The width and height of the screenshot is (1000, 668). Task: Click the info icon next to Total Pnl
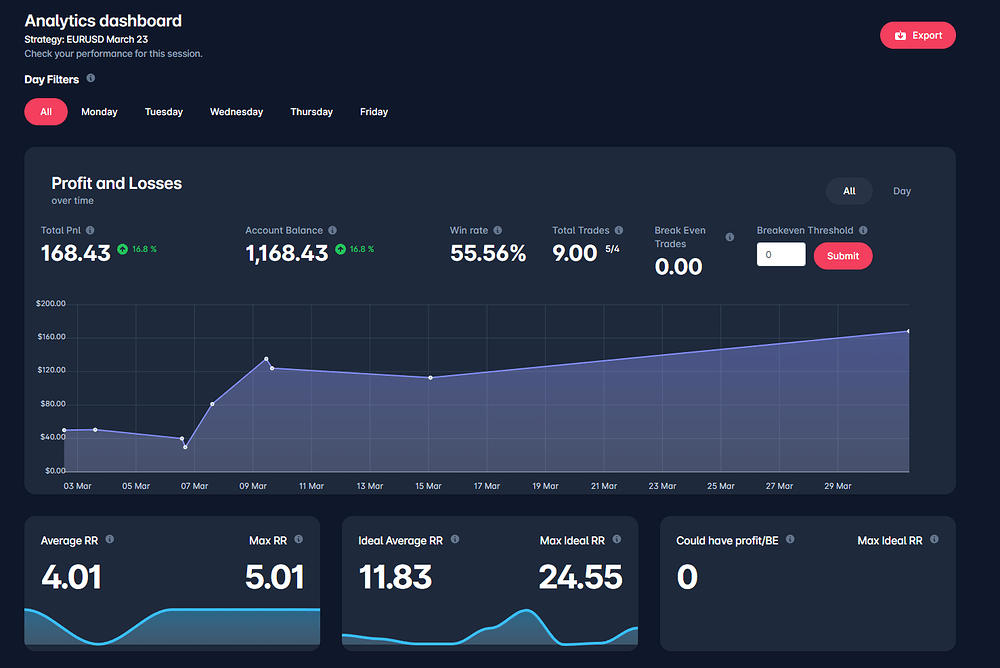90,230
